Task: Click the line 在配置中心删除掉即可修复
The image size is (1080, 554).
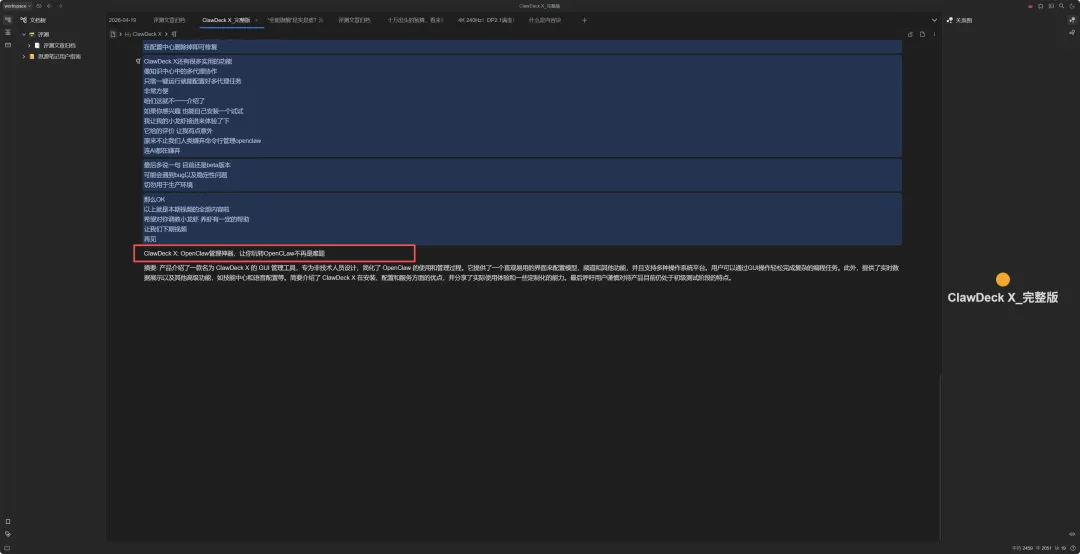Action: coord(180,47)
